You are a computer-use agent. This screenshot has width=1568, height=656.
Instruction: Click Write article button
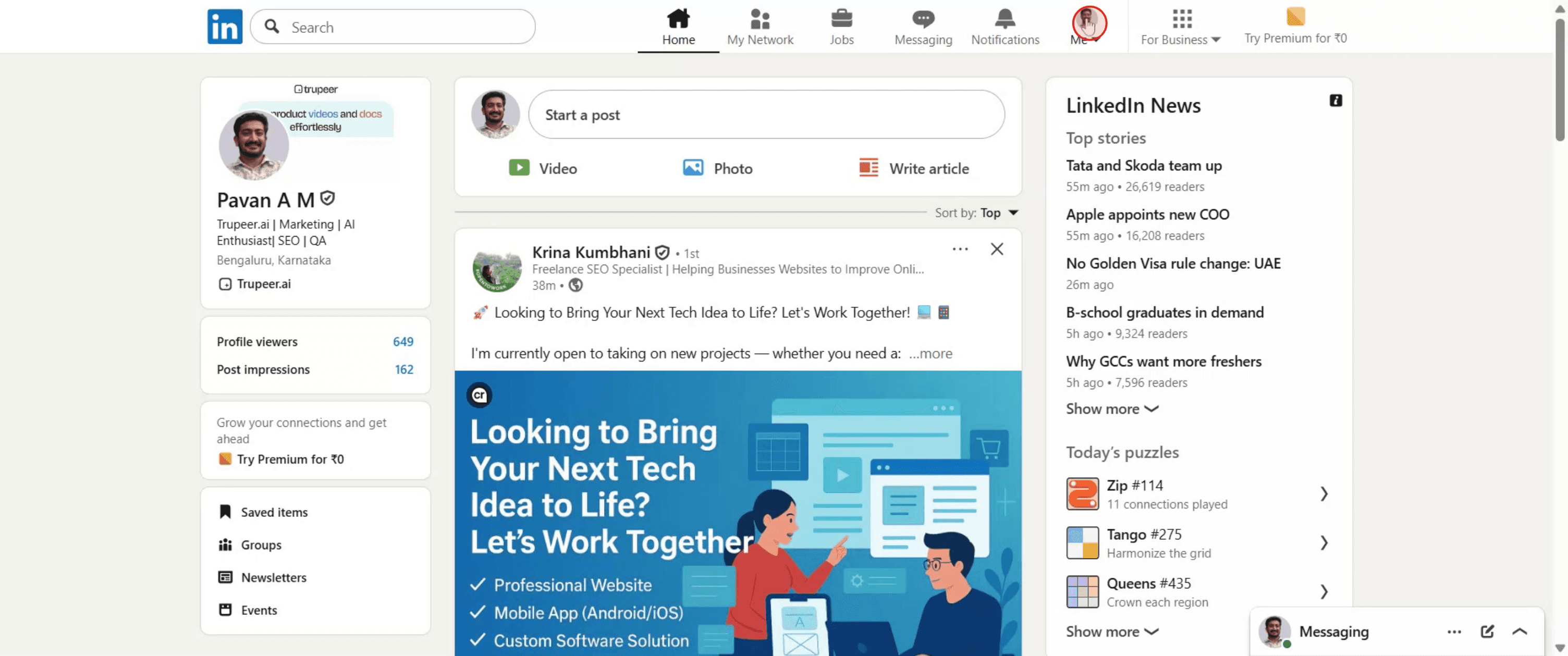914,168
